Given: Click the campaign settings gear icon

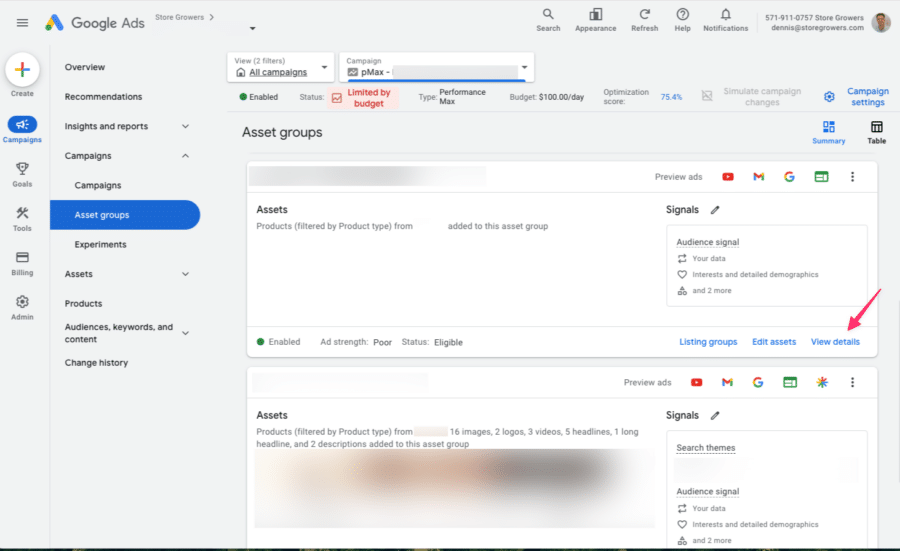Looking at the screenshot, I should point(829,97).
